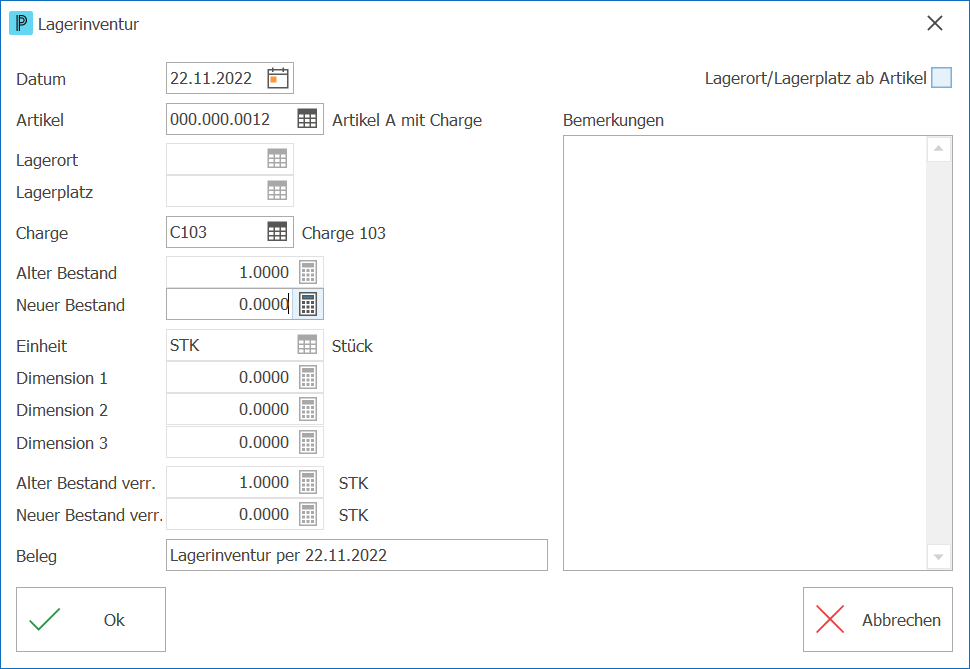Open the Lagerort lookup table icon
This screenshot has width=970, height=669.
click(x=277, y=159)
